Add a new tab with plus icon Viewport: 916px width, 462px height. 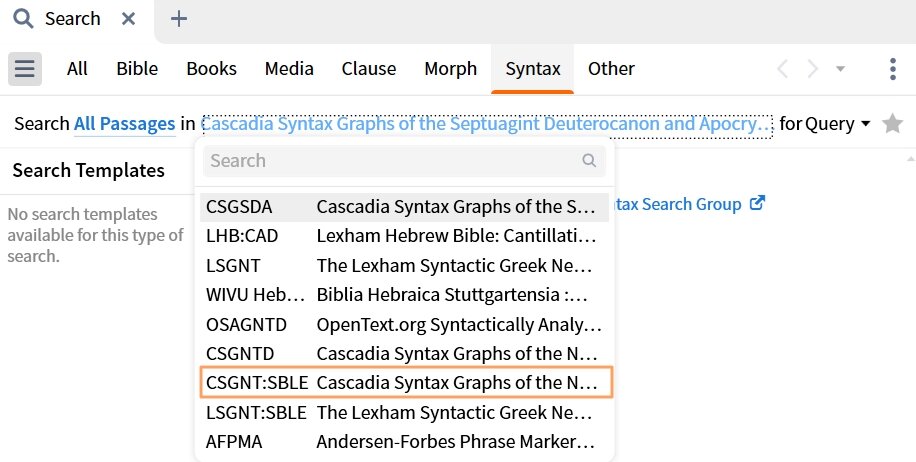[x=179, y=19]
